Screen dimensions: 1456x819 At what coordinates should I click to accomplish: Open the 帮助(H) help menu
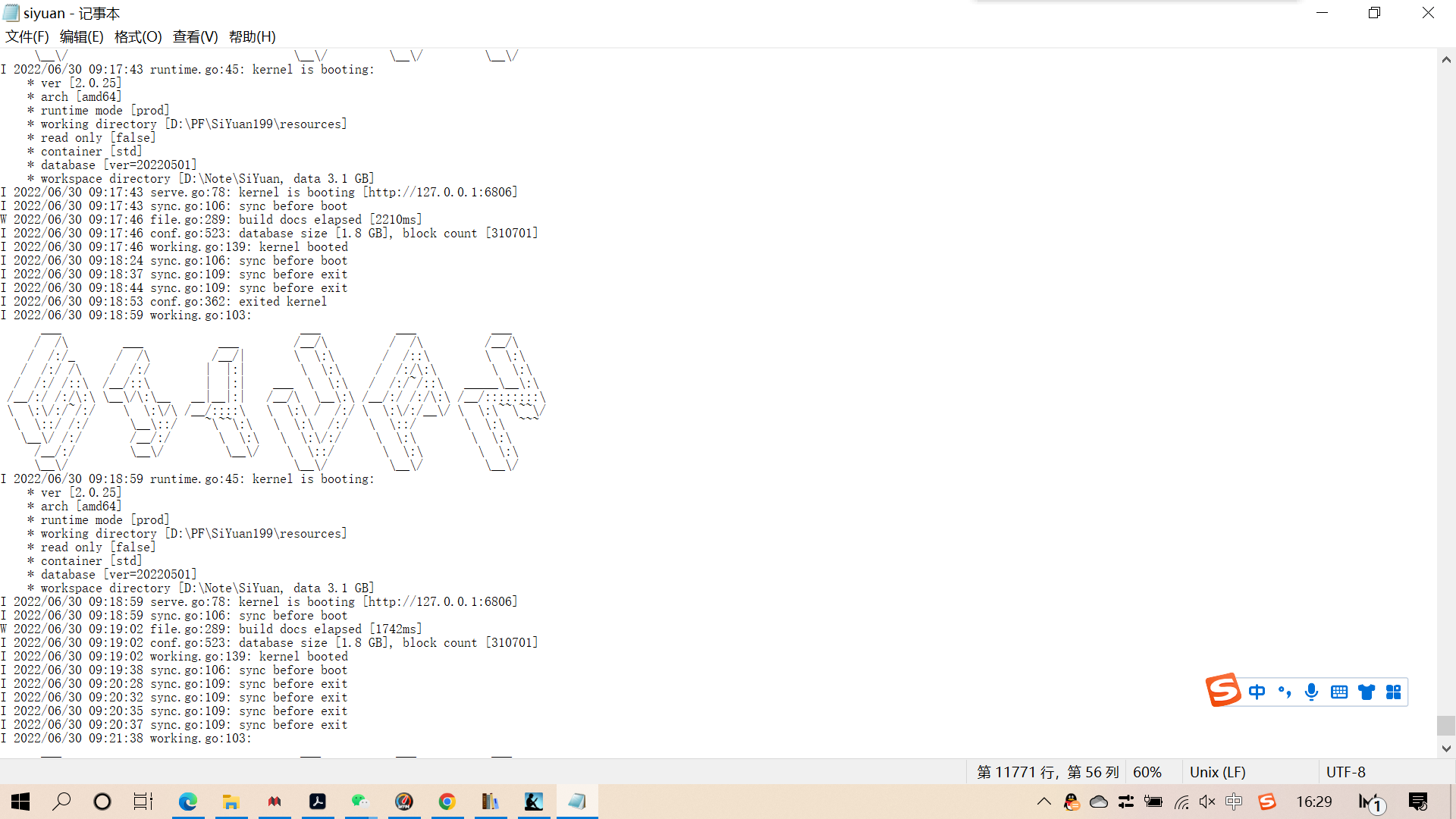coord(252,36)
